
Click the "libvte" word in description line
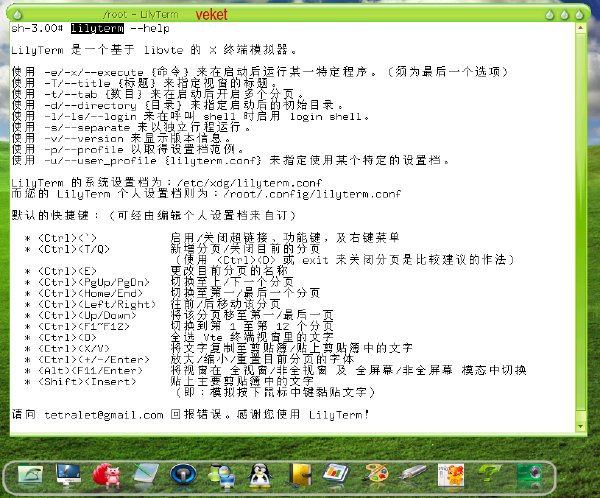point(163,50)
